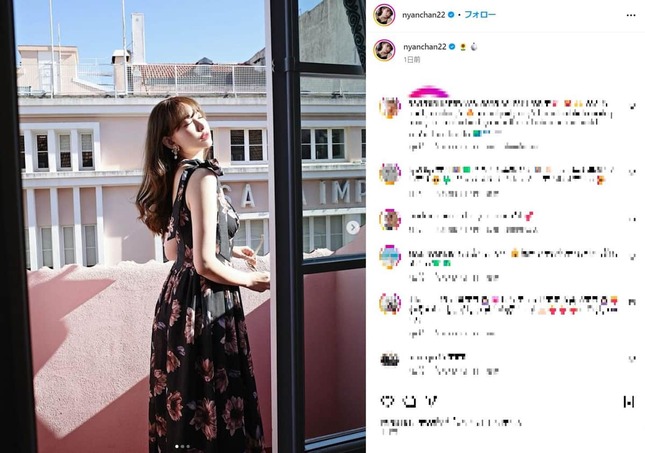This screenshot has height=453, width=645.
Task: Like the second comment with its heart
Action: pyautogui.click(x=632, y=172)
